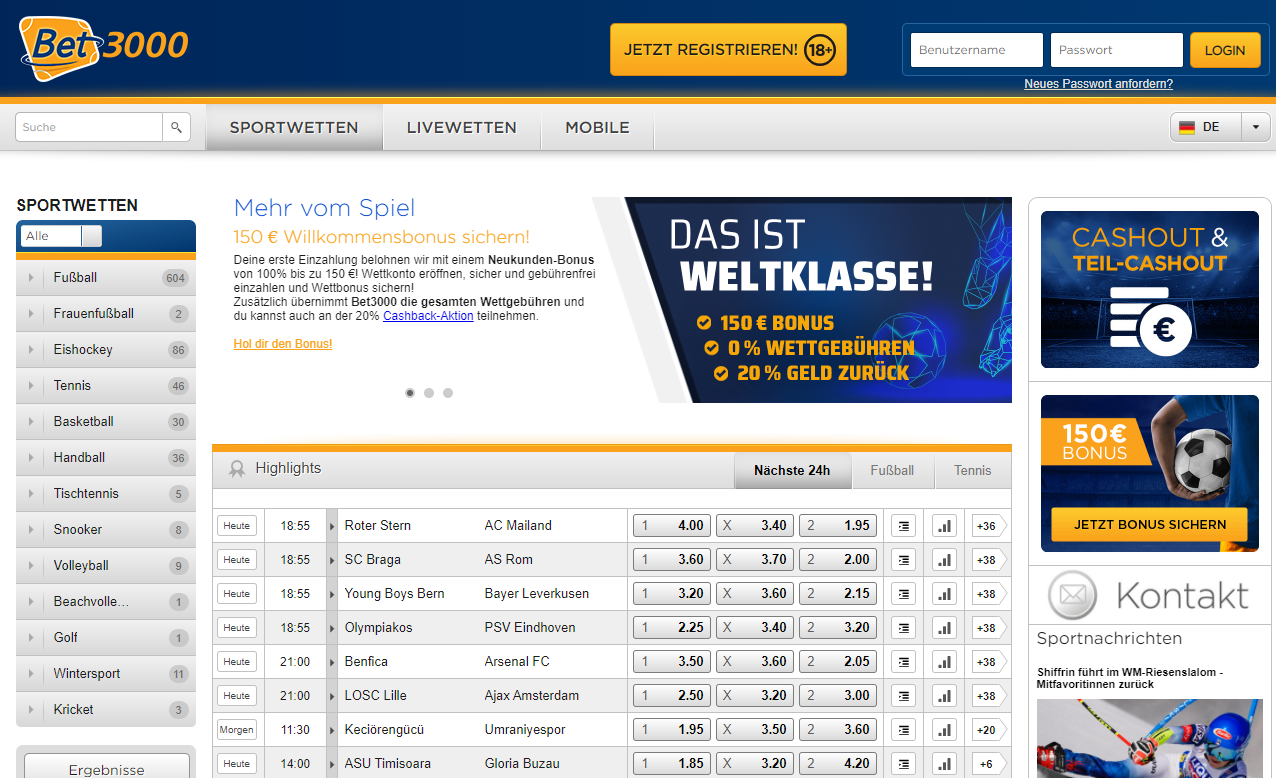Screen dimensions: 1276x778
Task: Click Hol dir den Bonus link
Action: coord(283,344)
